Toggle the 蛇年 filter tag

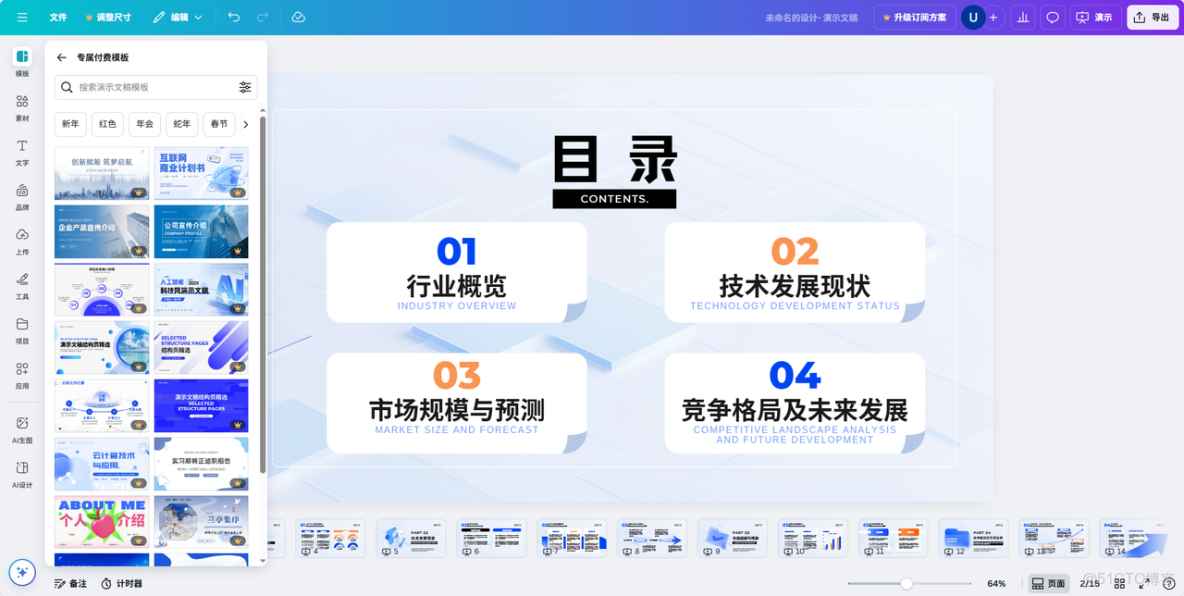tap(183, 124)
